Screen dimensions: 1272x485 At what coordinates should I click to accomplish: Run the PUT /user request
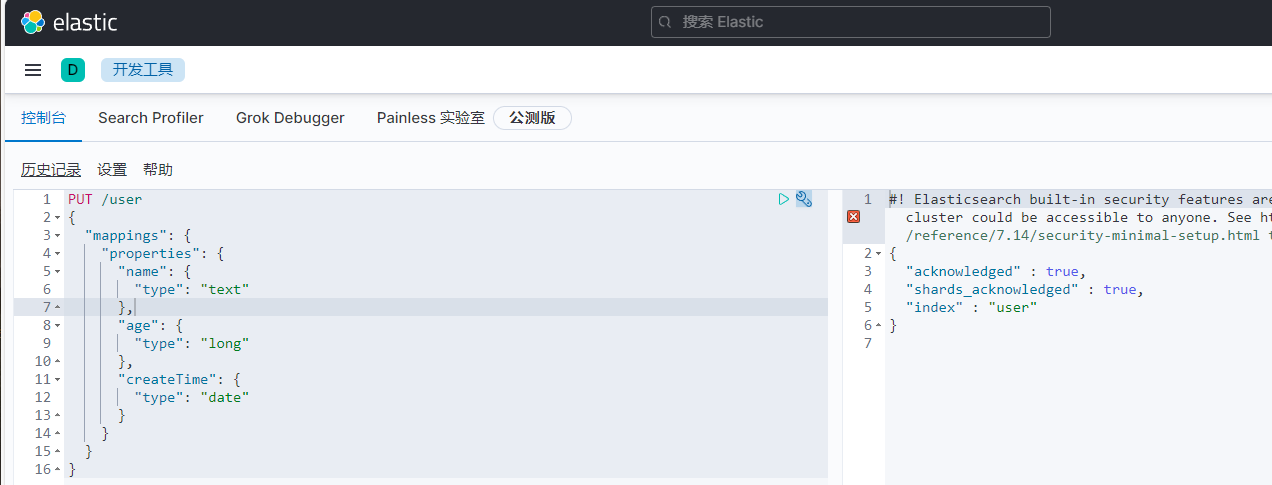[784, 199]
